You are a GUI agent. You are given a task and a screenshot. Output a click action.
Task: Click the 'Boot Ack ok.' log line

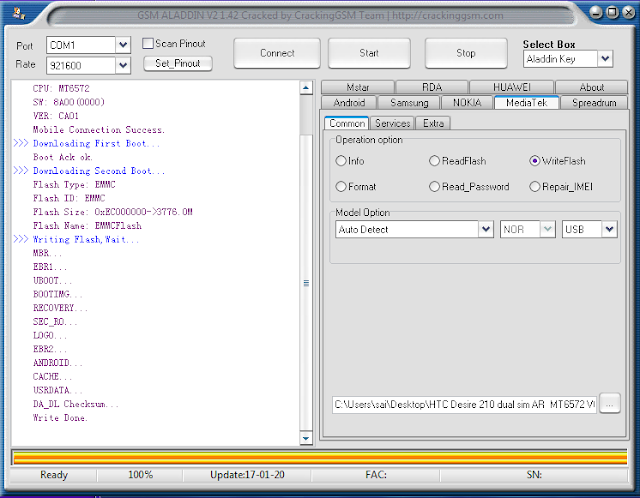(62, 157)
